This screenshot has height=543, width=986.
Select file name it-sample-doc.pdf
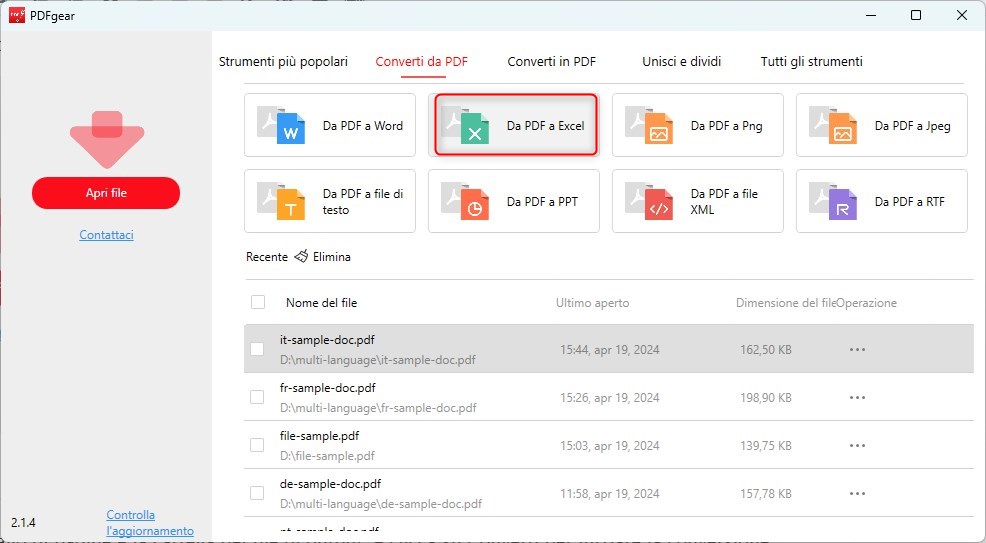coord(327,340)
